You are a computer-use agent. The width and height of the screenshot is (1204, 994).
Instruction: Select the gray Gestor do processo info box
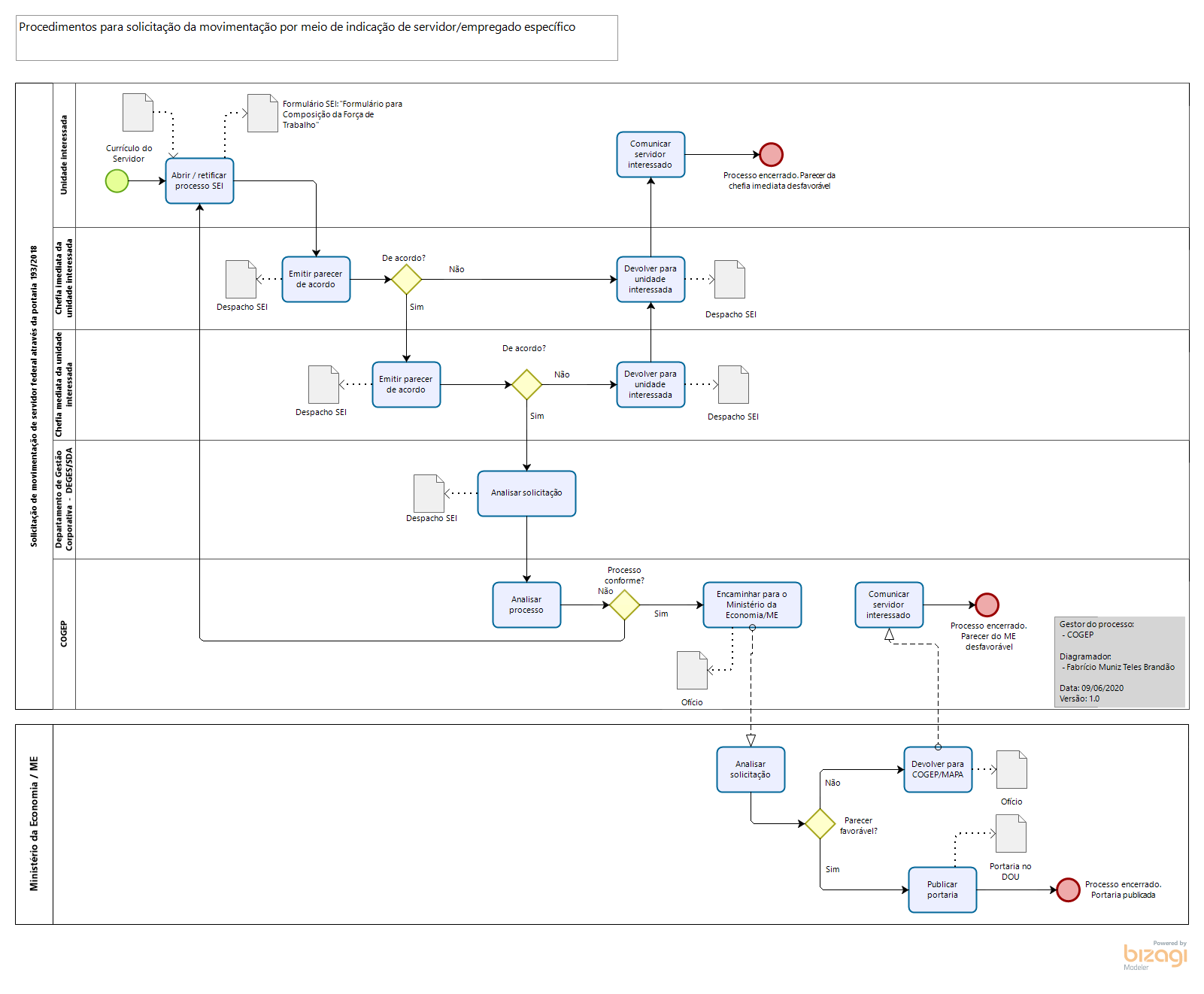[x=1119, y=662]
